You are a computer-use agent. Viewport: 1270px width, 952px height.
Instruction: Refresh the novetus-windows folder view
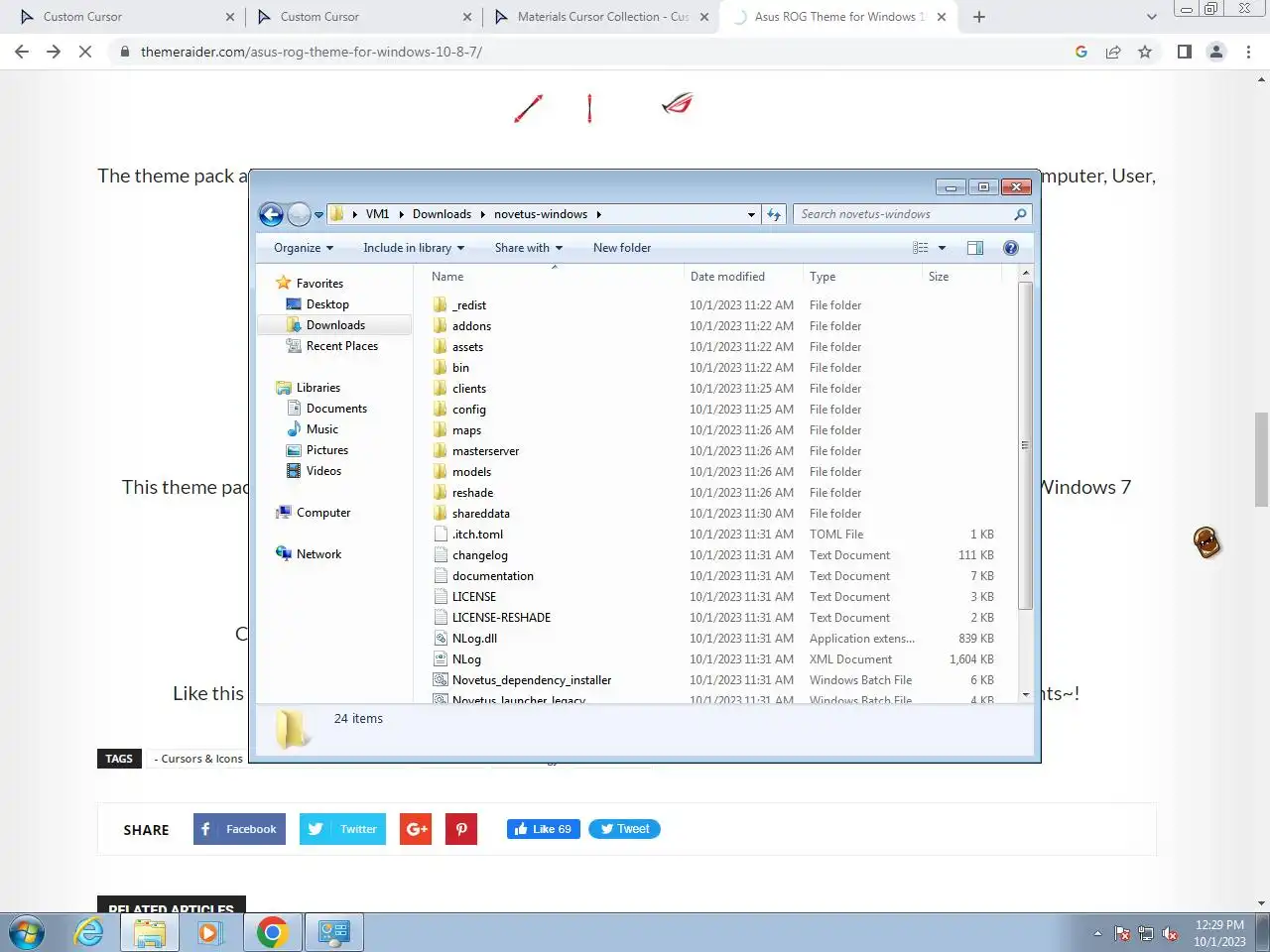[x=774, y=214]
